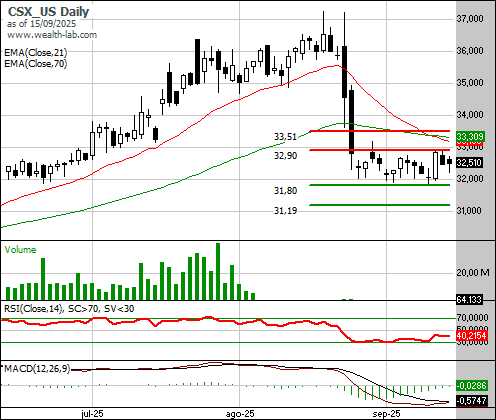Click the 'as of 15/09/2025' date label
Image resolution: width=496 pixels, height=420 pixels.
point(41,24)
